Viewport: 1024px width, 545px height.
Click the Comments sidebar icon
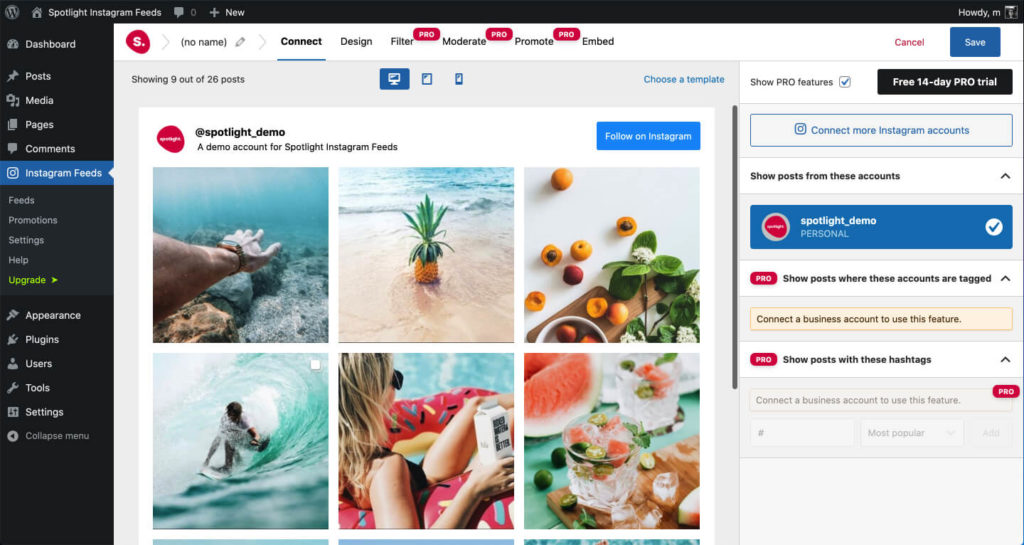tap(12, 148)
